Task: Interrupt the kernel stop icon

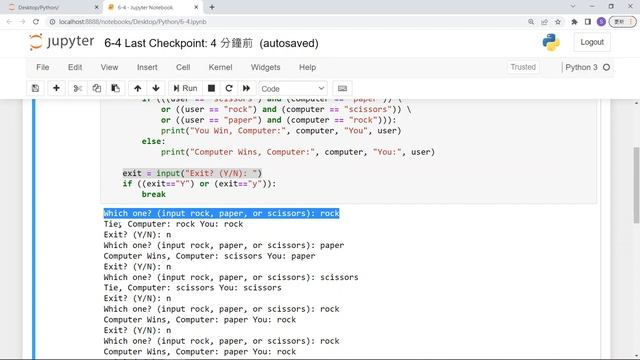Action: pyautogui.click(x=211, y=88)
